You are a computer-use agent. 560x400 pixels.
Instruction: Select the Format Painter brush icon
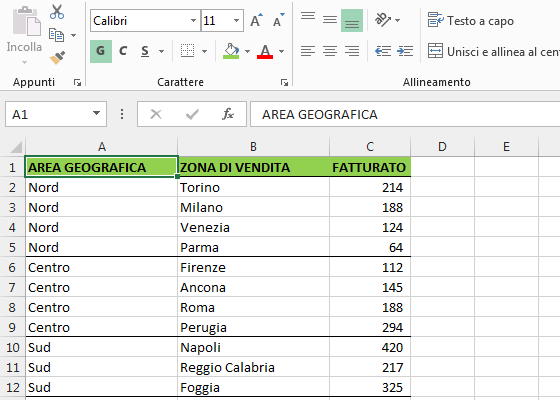[57, 58]
